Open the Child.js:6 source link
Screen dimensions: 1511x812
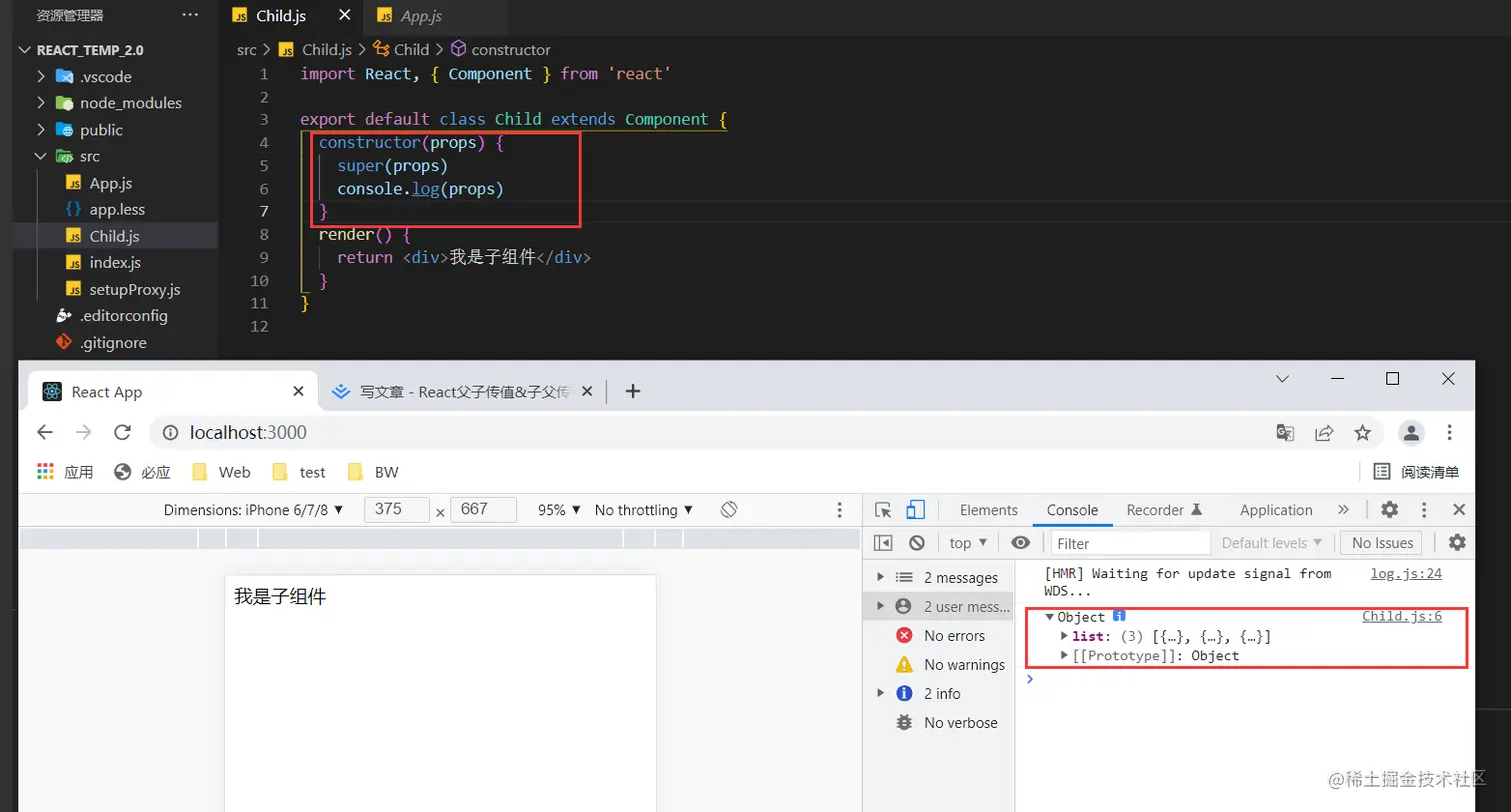tap(1402, 616)
